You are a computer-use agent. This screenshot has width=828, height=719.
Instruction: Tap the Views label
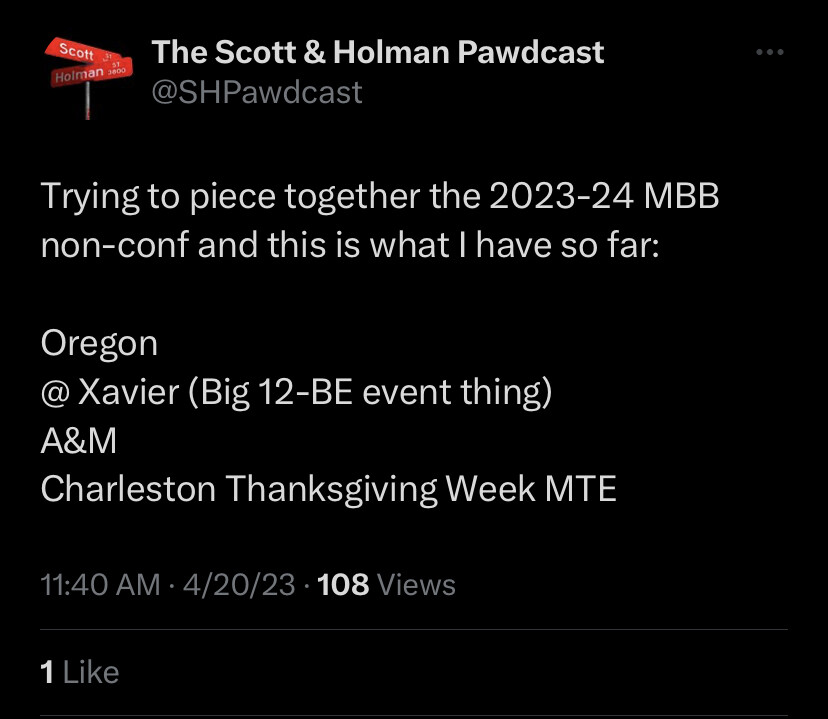point(417,585)
